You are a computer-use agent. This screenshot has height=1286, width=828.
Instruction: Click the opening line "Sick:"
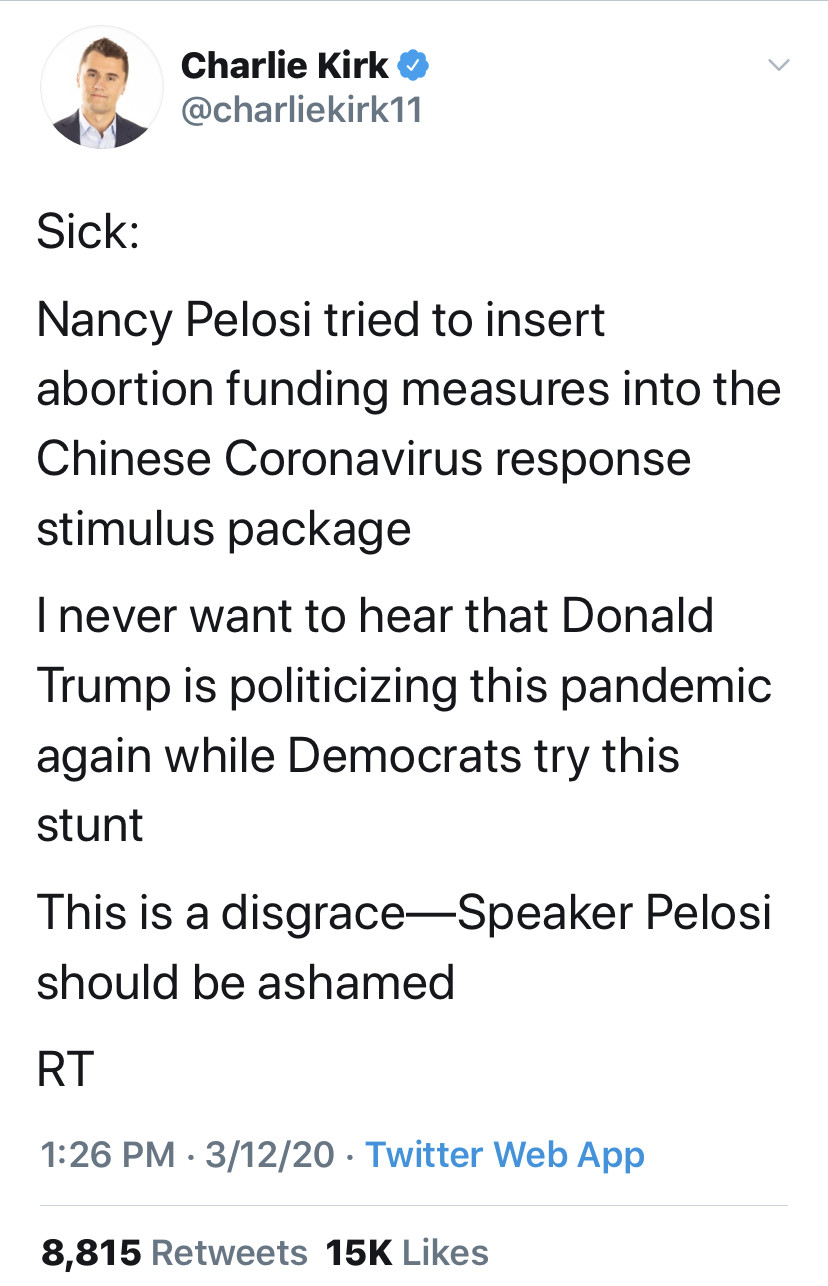pos(88,232)
